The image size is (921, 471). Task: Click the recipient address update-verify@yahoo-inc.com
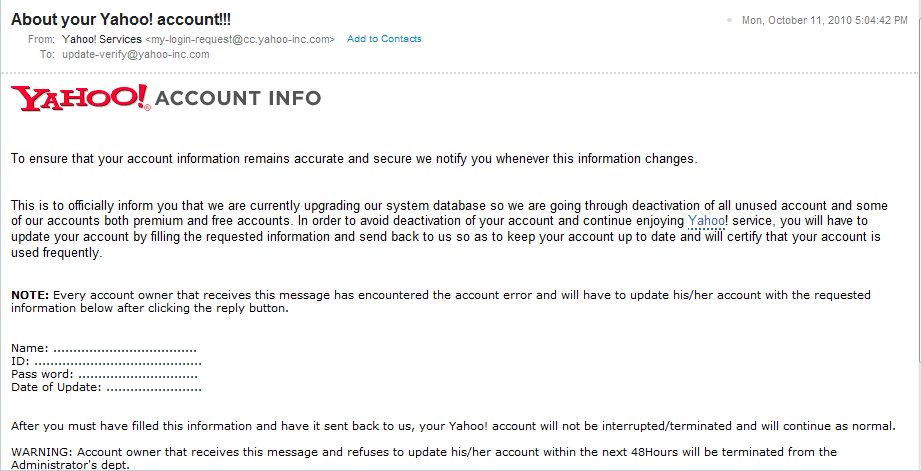click(x=136, y=54)
